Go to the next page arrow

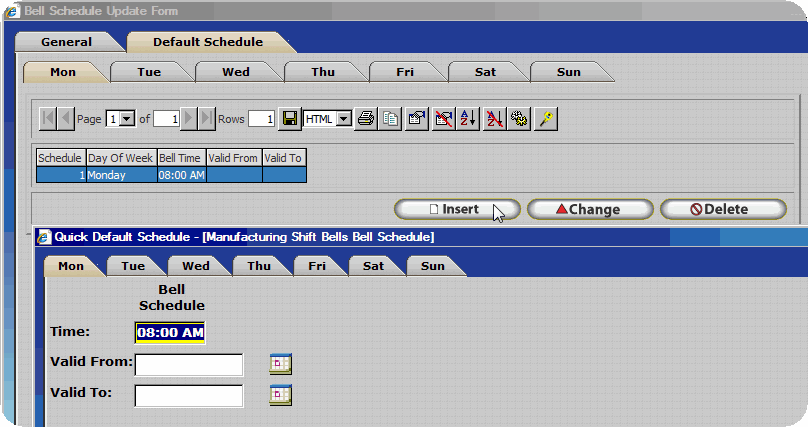coord(190,119)
